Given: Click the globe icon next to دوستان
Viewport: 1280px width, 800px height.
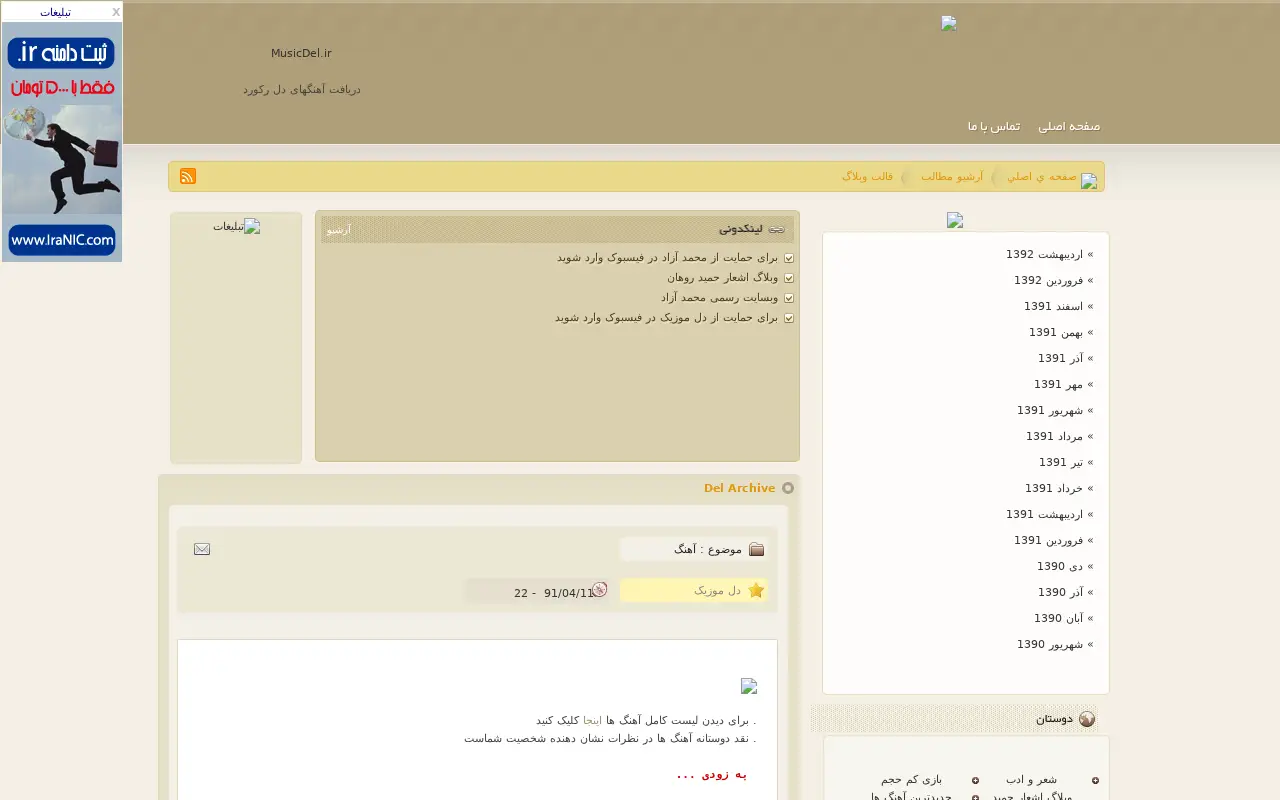Looking at the screenshot, I should pos(1087,718).
